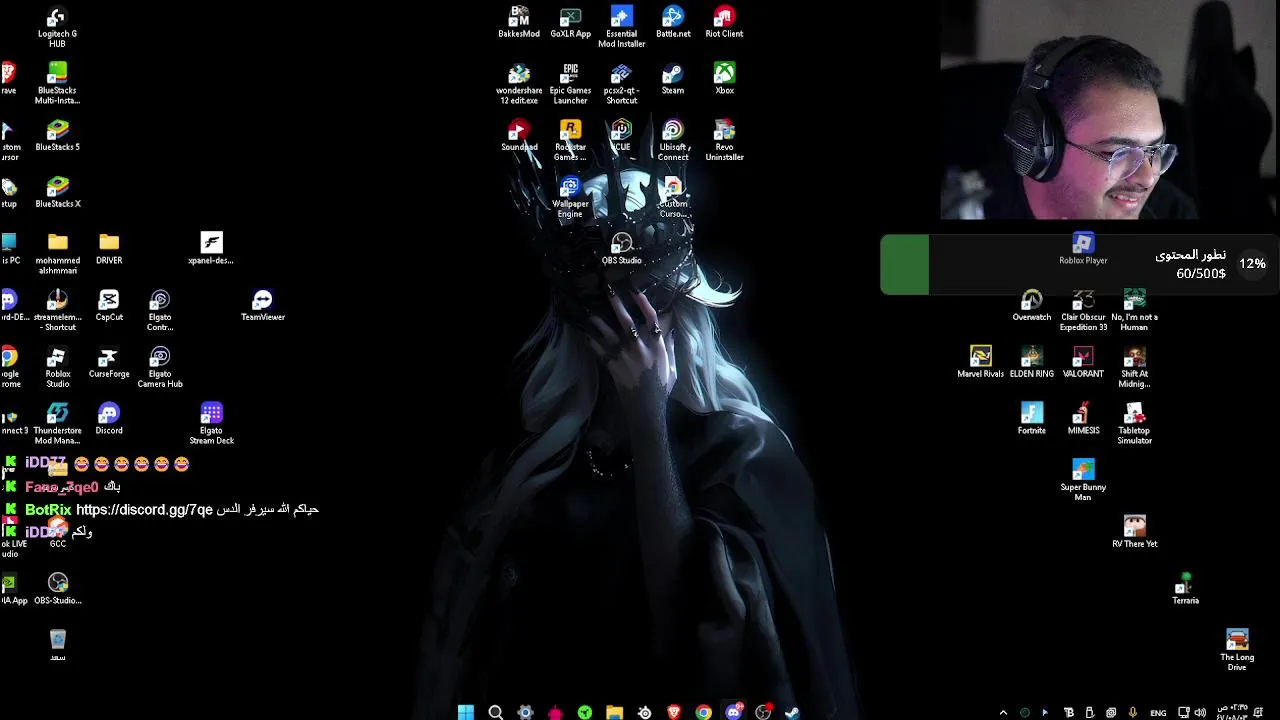Open Google Chrome from the taskbar
1280x720 pixels.
(704, 712)
